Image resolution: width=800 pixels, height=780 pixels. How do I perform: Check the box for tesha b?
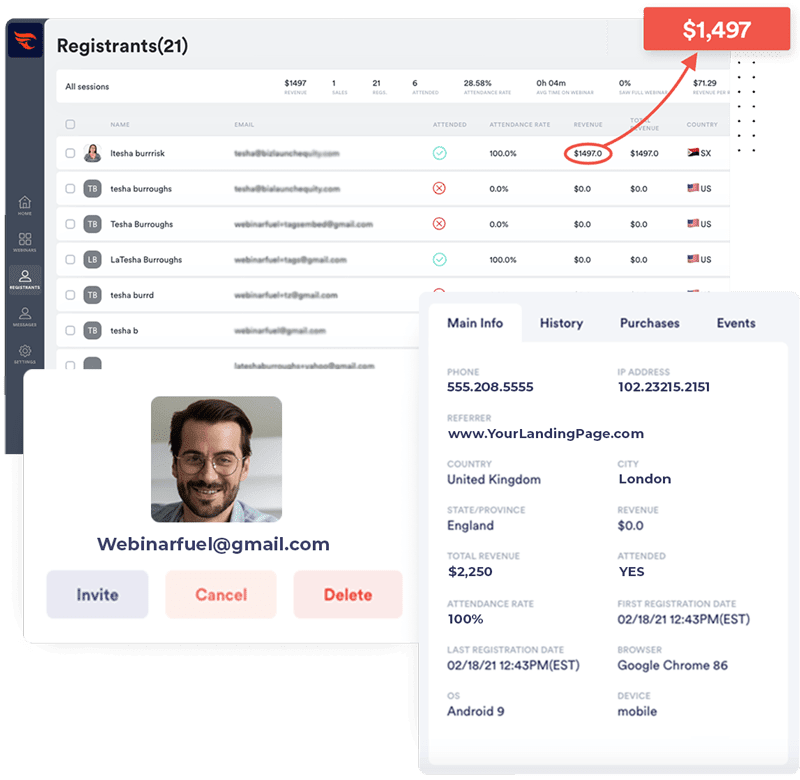click(x=70, y=331)
